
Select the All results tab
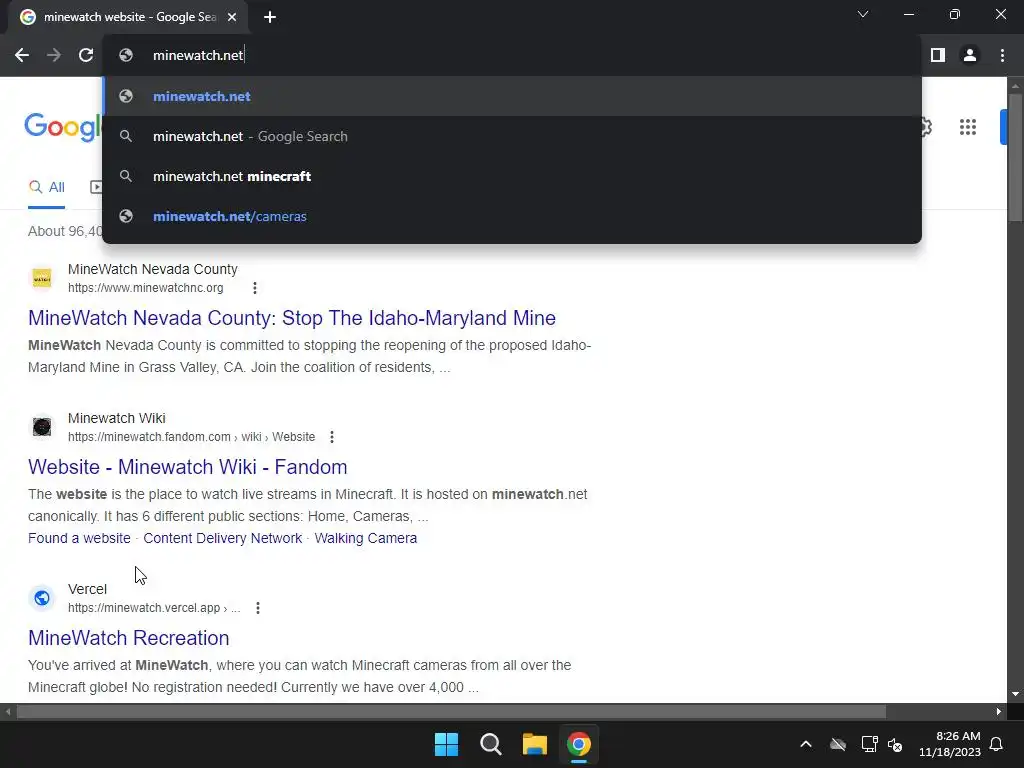[x=46, y=188]
